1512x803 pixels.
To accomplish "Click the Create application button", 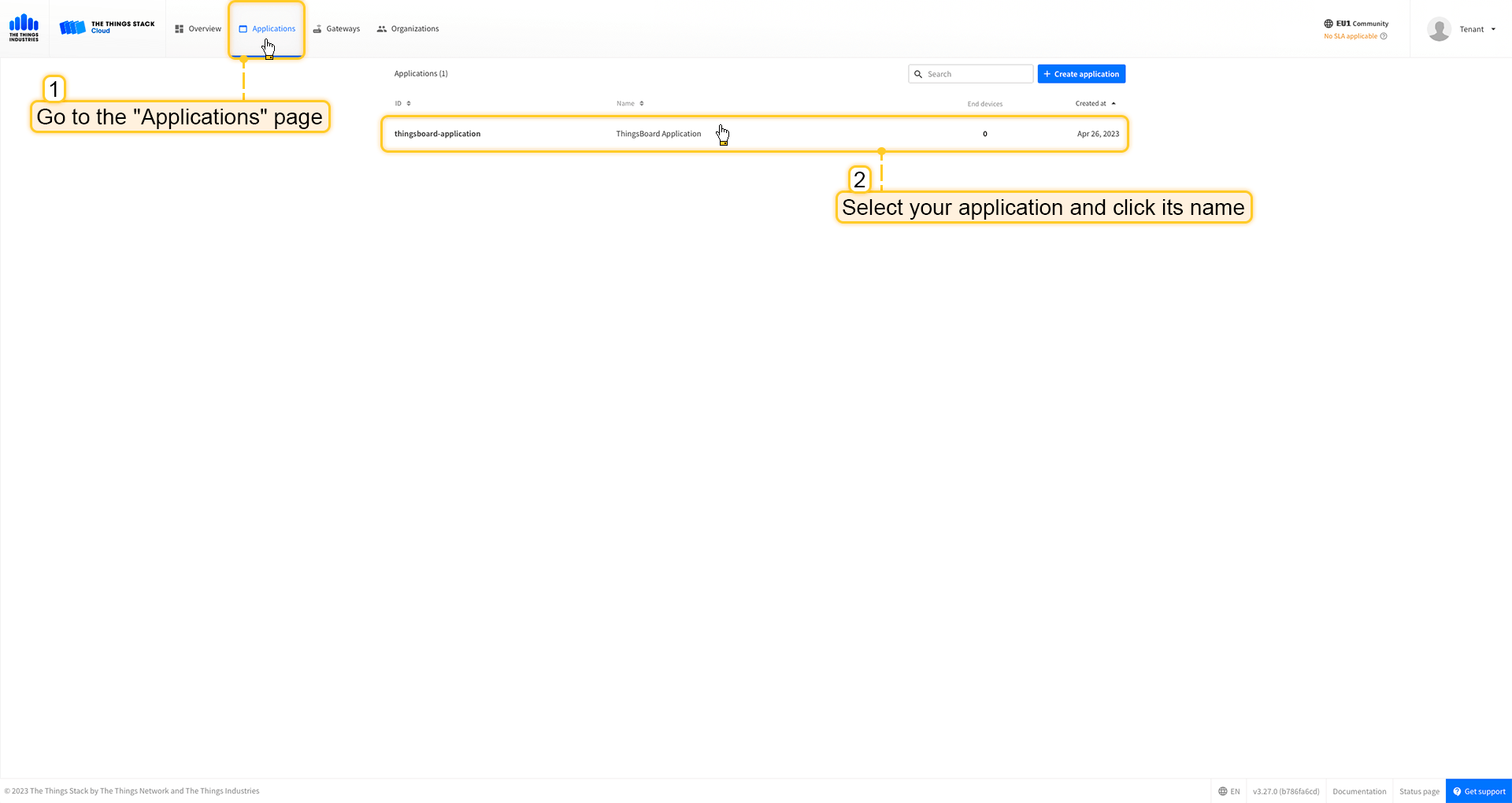I will [x=1081, y=74].
